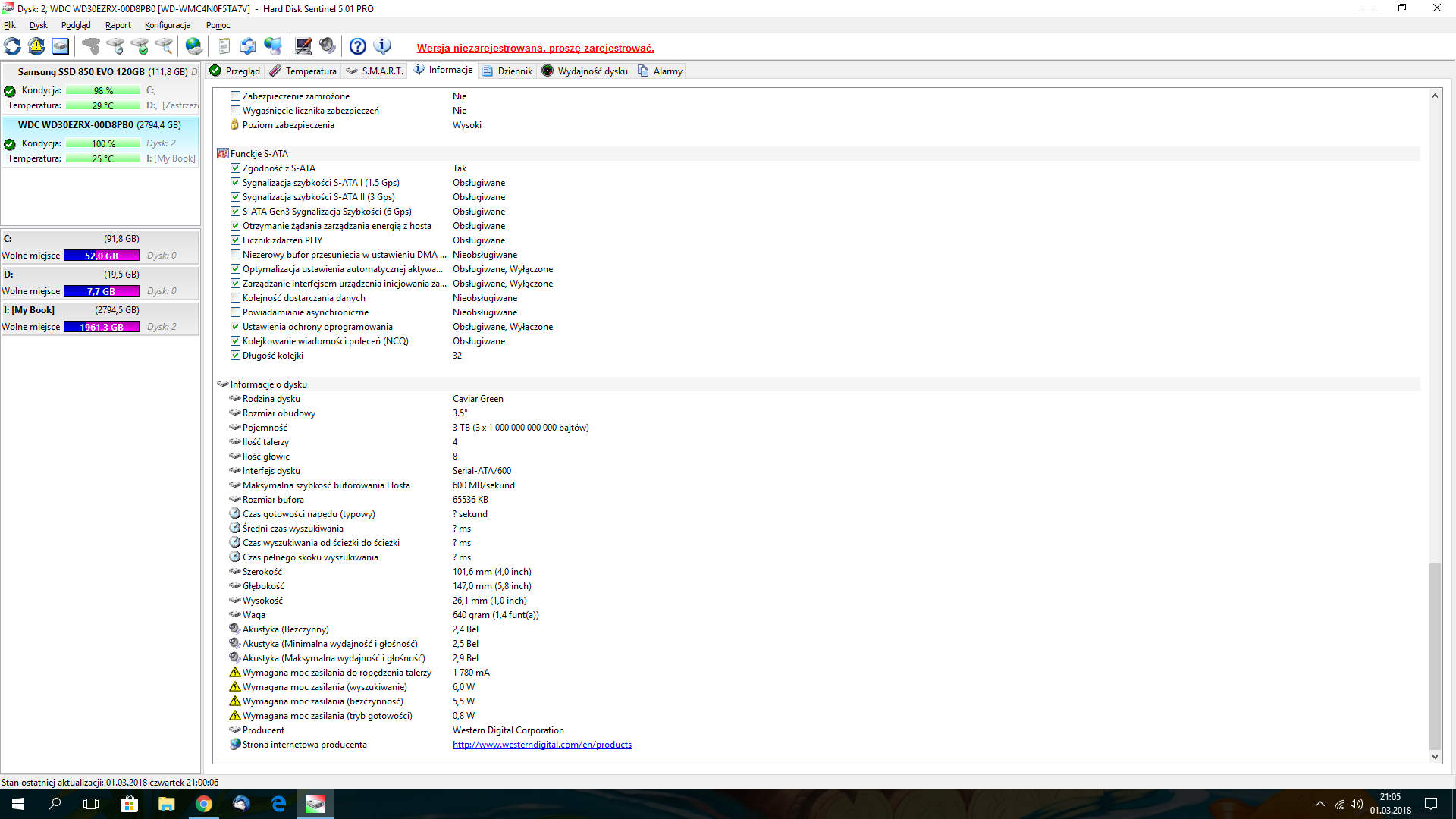Open the Help question mark icon
Viewport: 1456px width, 819px height.
point(358,46)
